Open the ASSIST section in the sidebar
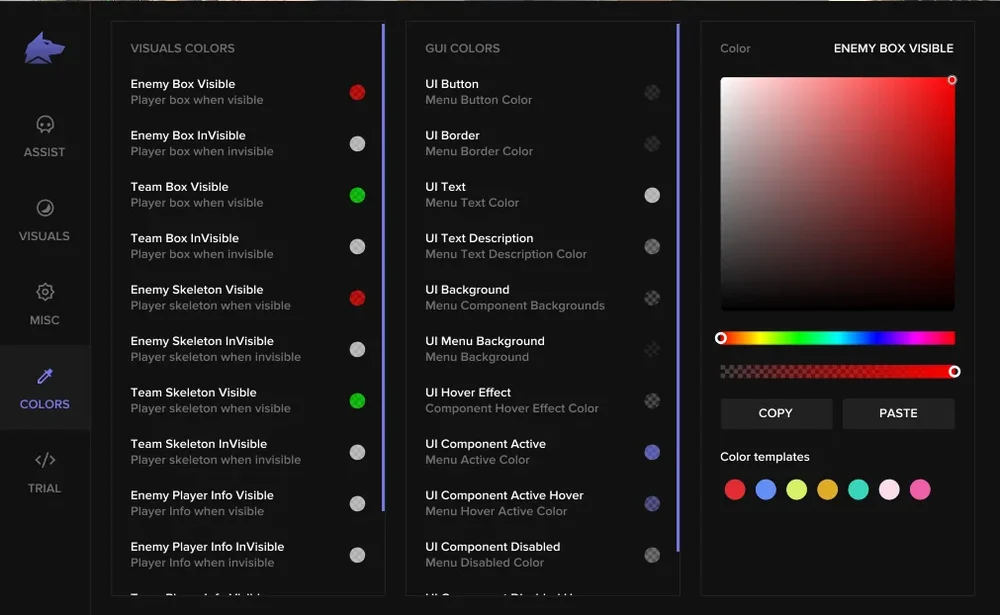1000x615 pixels. (44, 137)
